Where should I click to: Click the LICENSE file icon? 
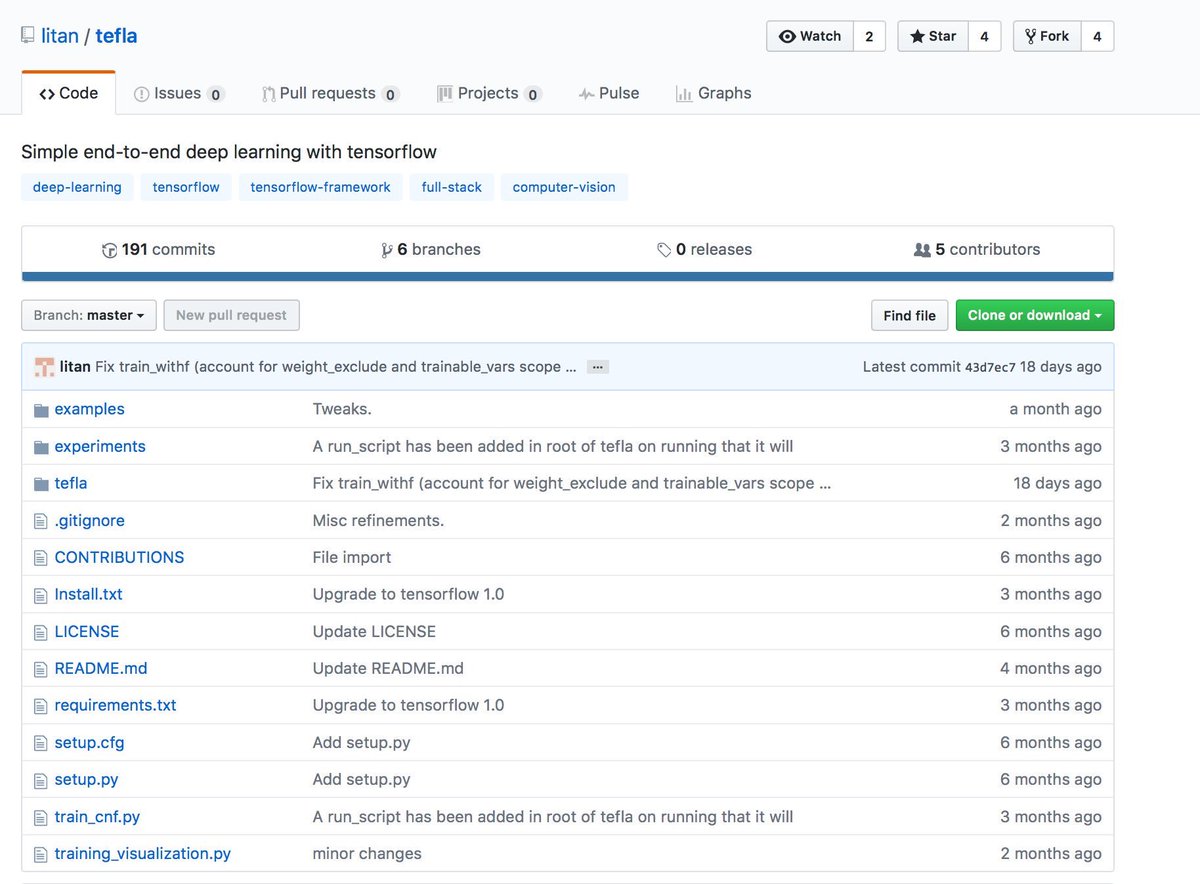point(41,632)
